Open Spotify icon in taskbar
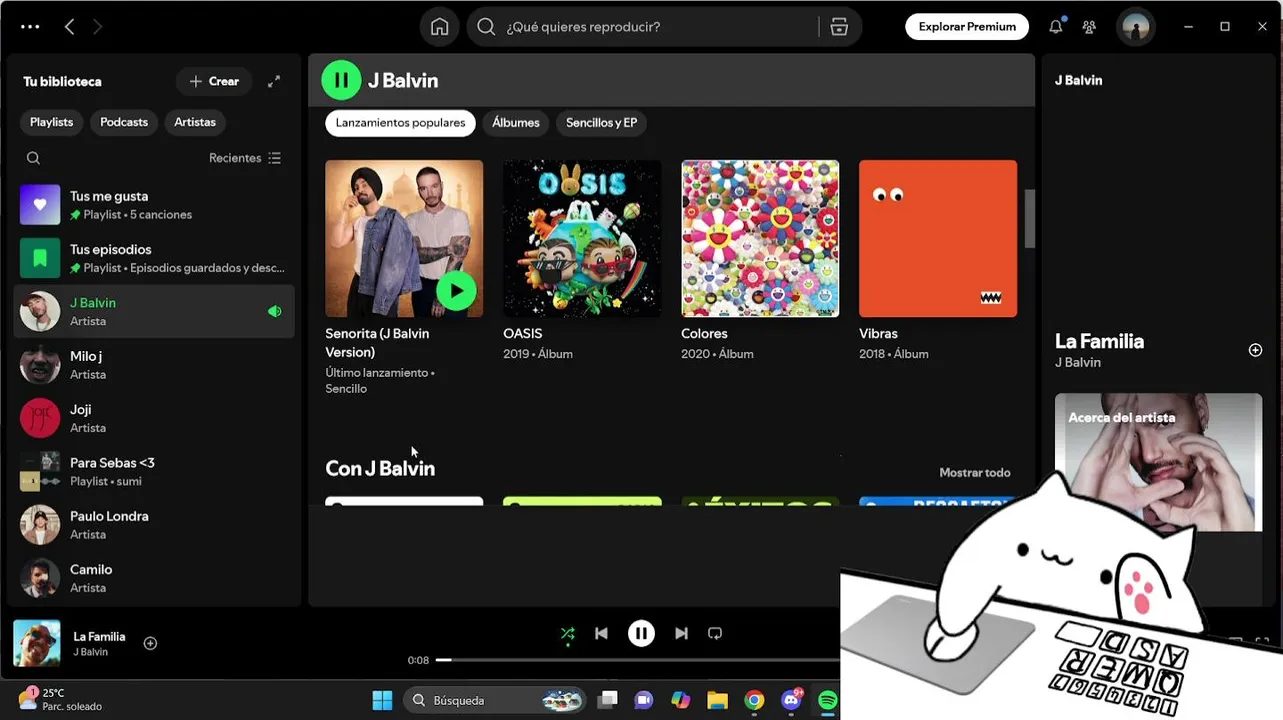The height and width of the screenshot is (720, 1283). (x=827, y=700)
